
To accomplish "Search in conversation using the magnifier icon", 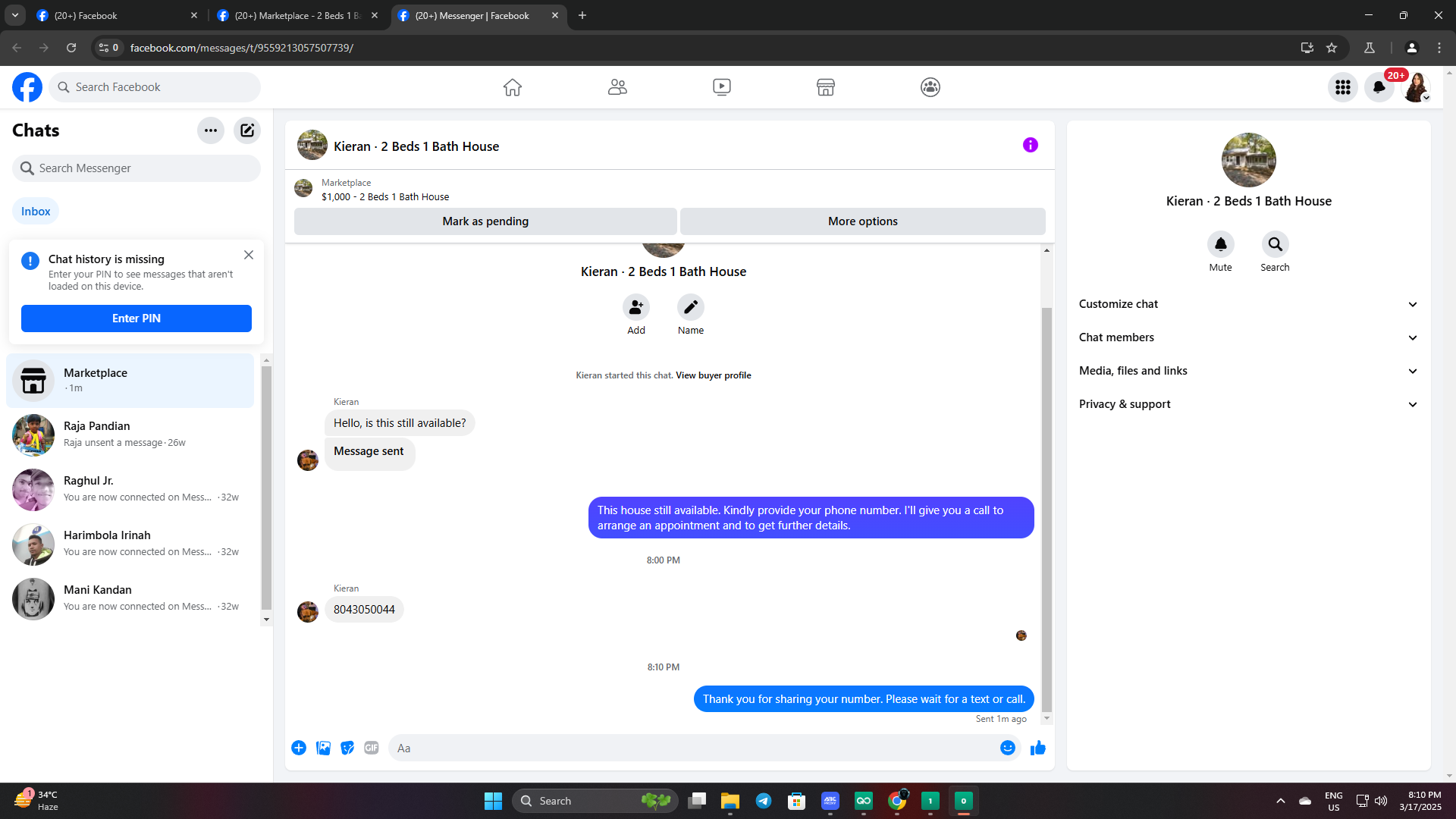I will [x=1276, y=244].
